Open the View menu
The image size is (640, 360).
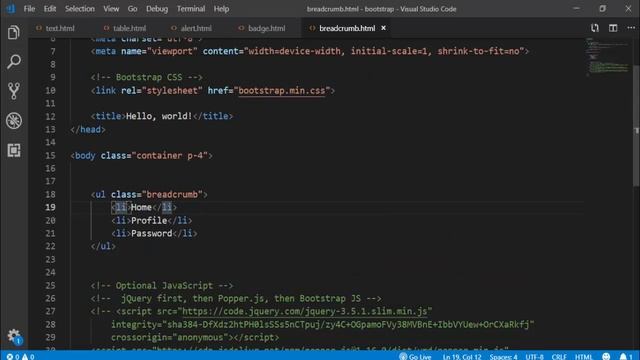pyautogui.click(x=111, y=9)
